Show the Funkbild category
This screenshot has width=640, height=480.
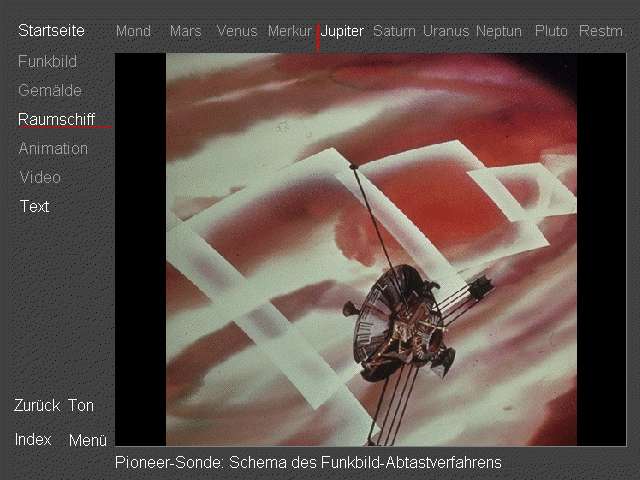pos(47,62)
